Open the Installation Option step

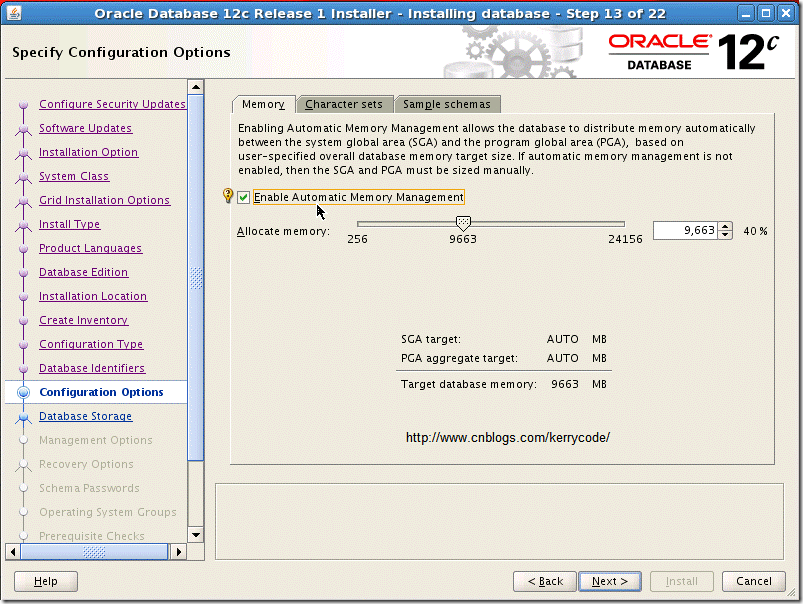coord(89,152)
